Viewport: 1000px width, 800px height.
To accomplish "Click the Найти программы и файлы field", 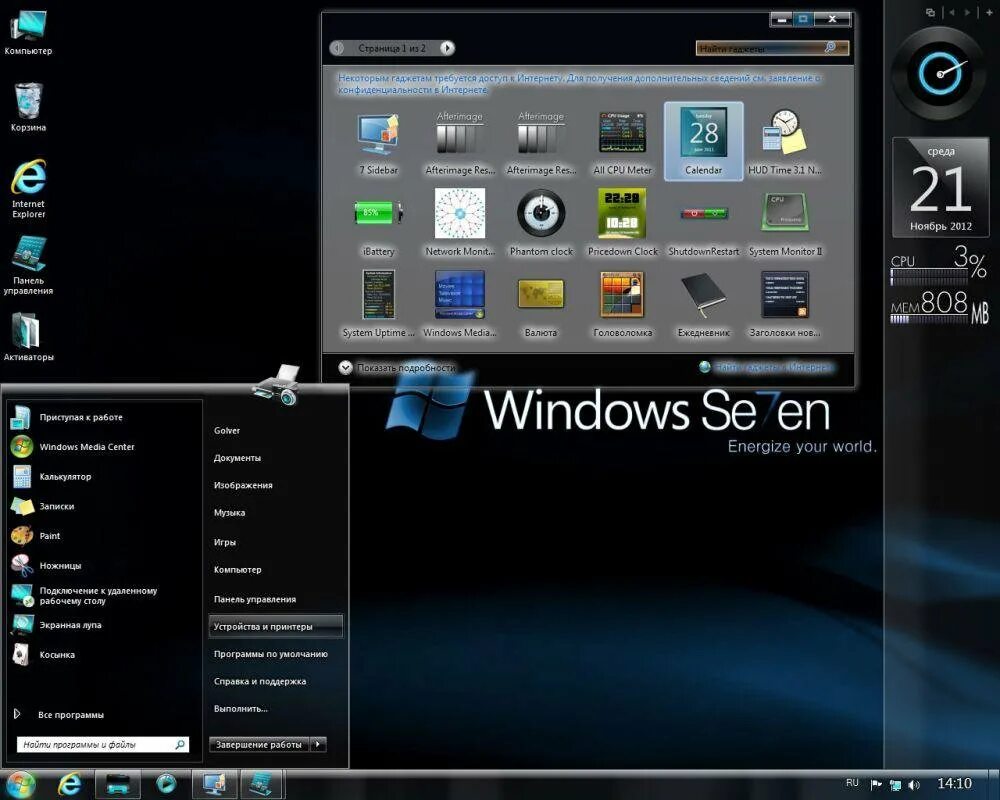I will tap(103, 744).
